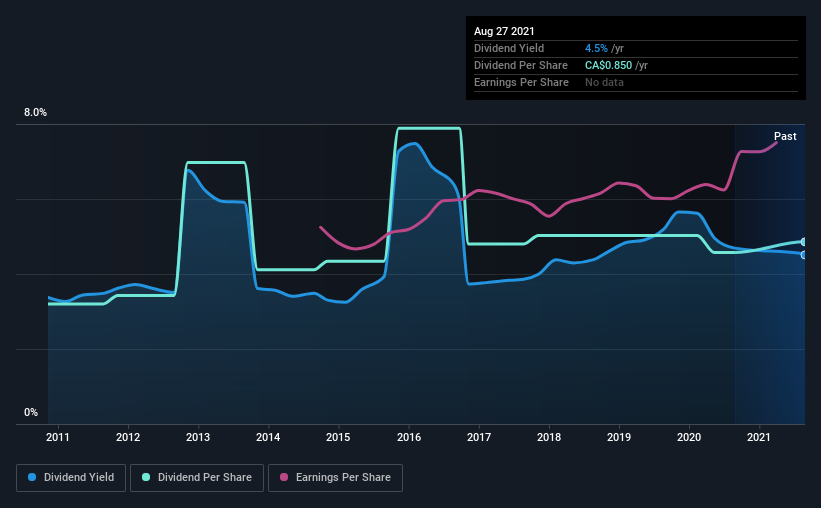Select the 2011 x-axis year label
The height and width of the screenshot is (508, 821).
click(x=58, y=437)
